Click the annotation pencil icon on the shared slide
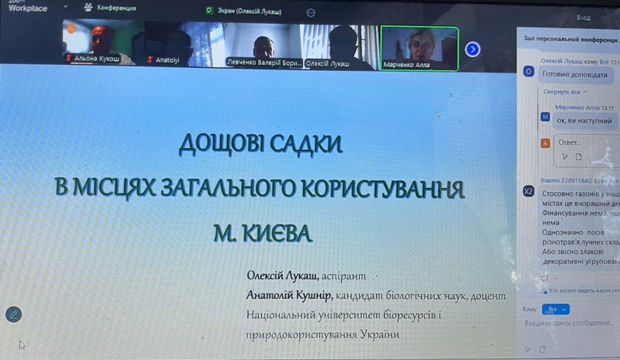The width and height of the screenshot is (620, 360). click(x=14, y=315)
